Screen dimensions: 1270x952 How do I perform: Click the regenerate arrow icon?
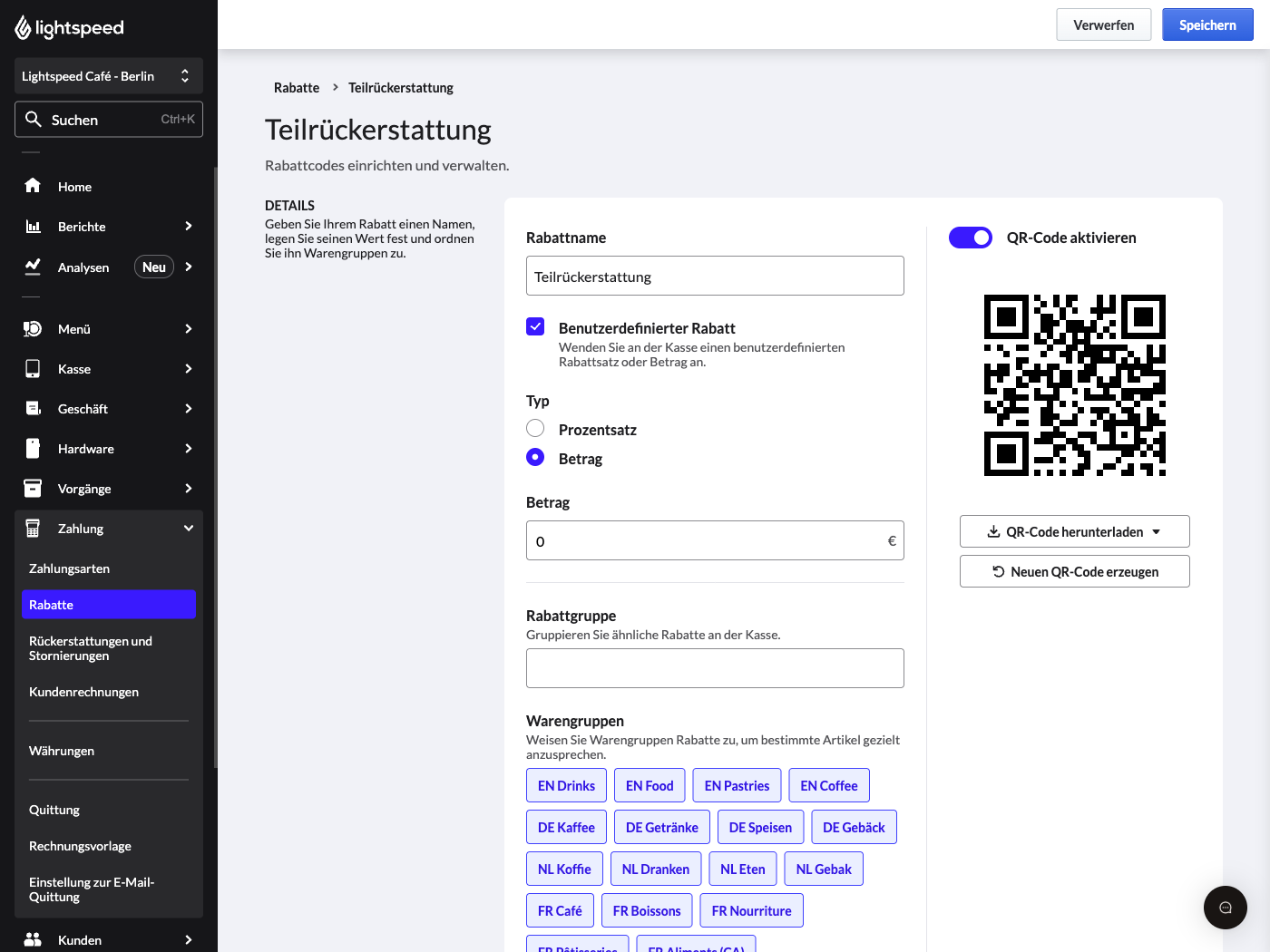(999, 571)
